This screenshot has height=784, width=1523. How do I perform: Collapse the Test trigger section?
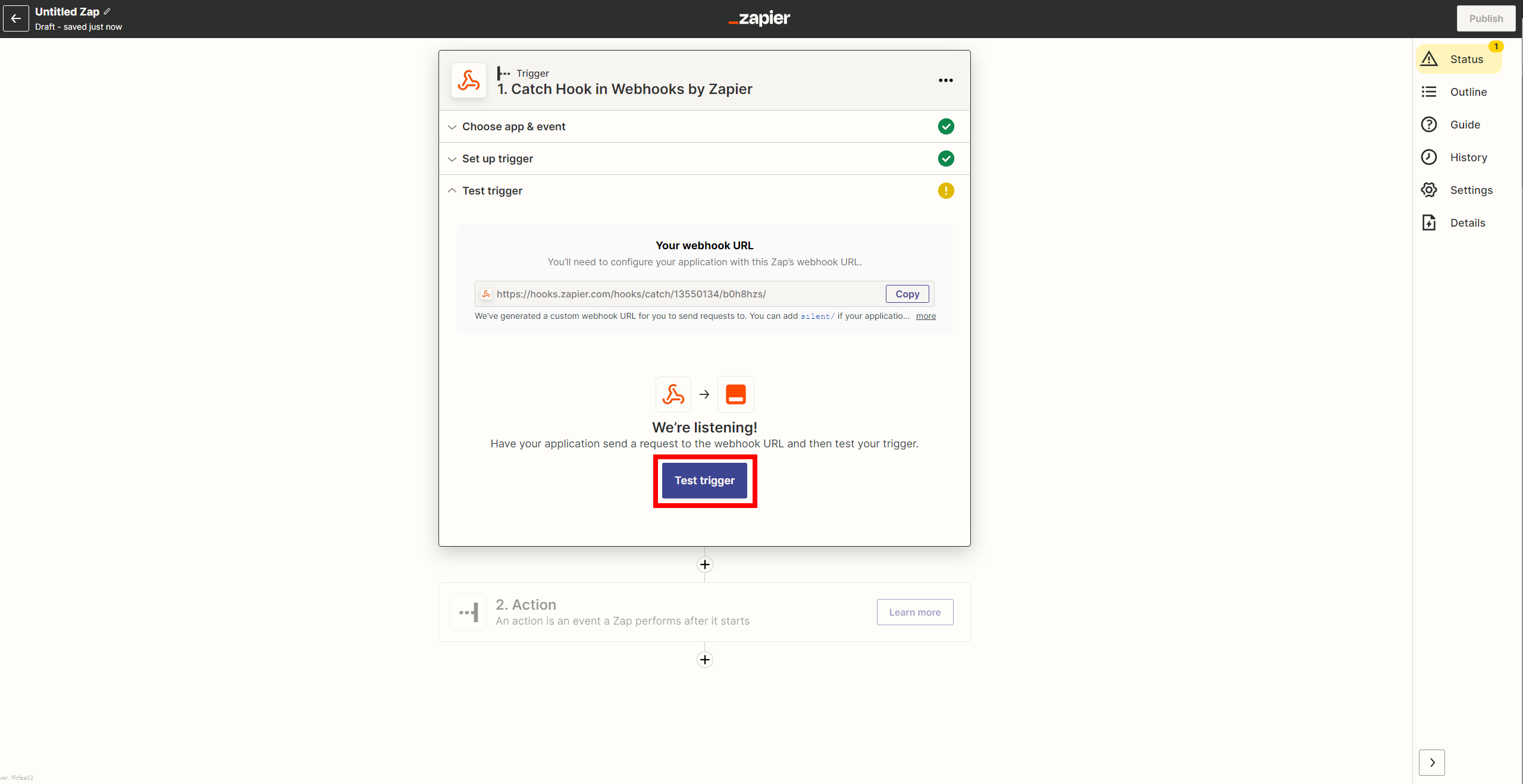(x=492, y=191)
